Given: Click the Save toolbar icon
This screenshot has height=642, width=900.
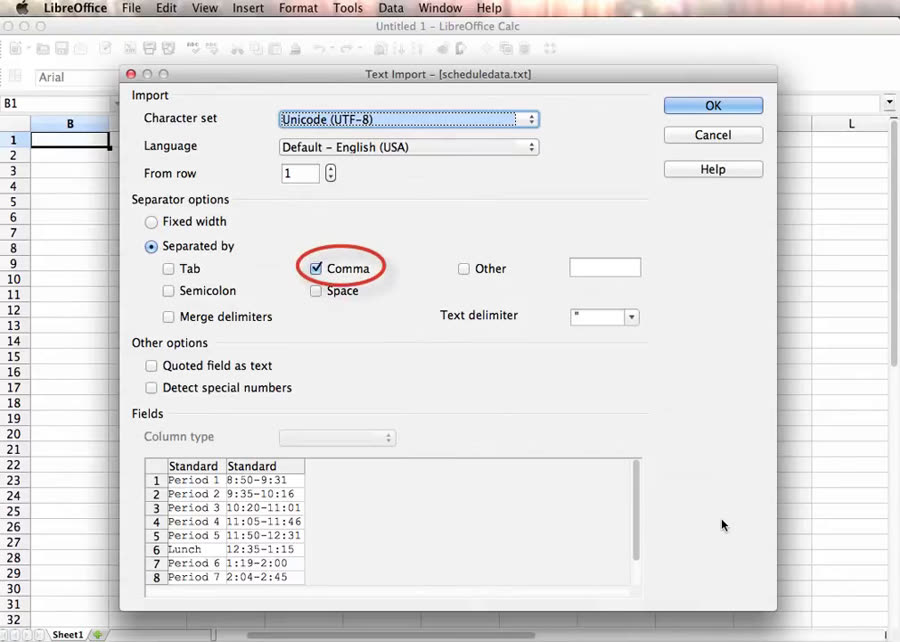Looking at the screenshot, I should [x=61, y=49].
